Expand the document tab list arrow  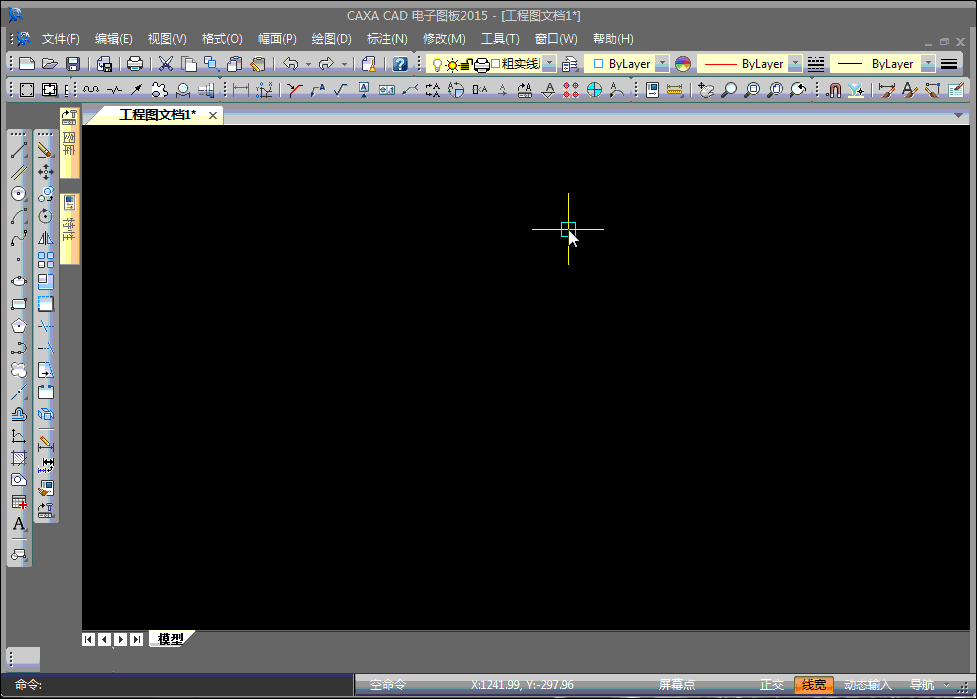958,115
